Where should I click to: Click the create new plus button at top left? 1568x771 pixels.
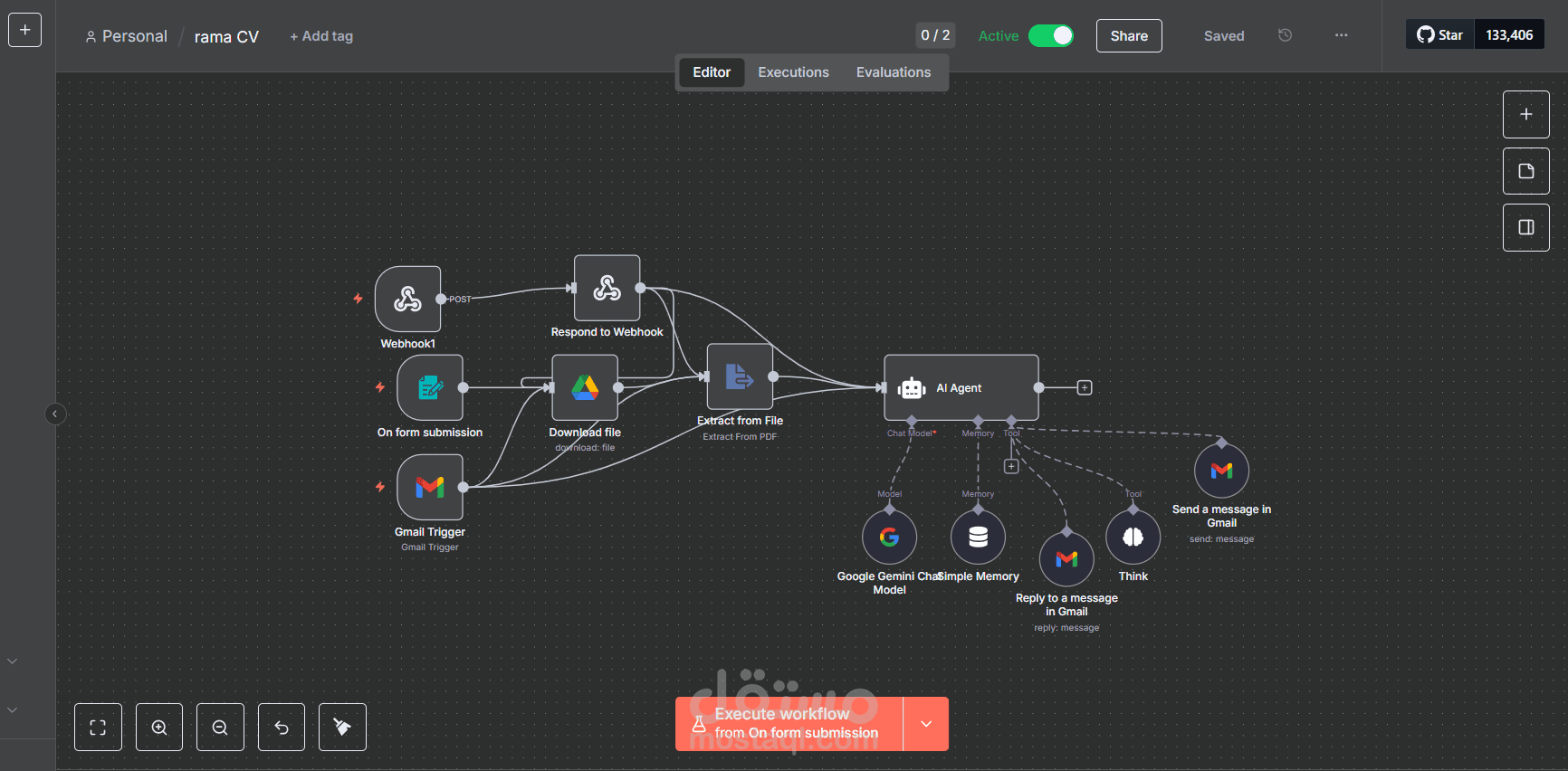24,30
